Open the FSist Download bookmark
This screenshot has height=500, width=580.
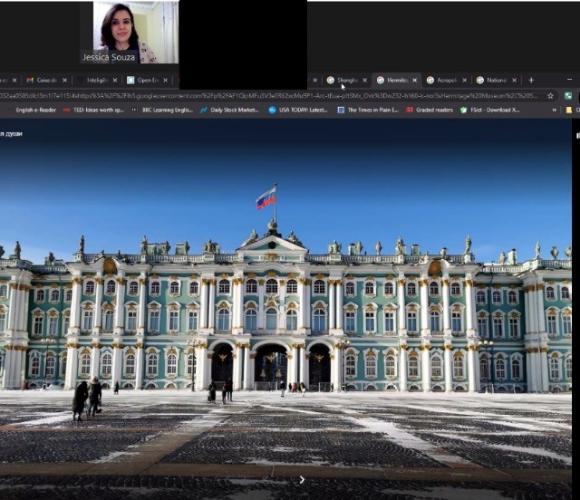point(490,110)
